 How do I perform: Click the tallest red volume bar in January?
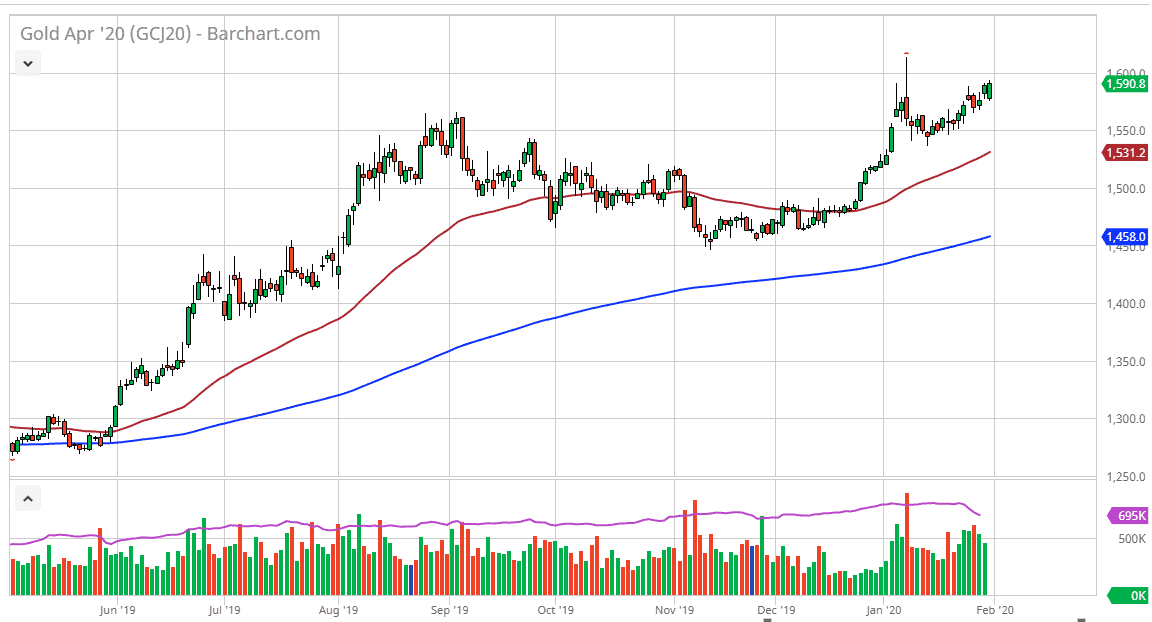tap(907, 544)
